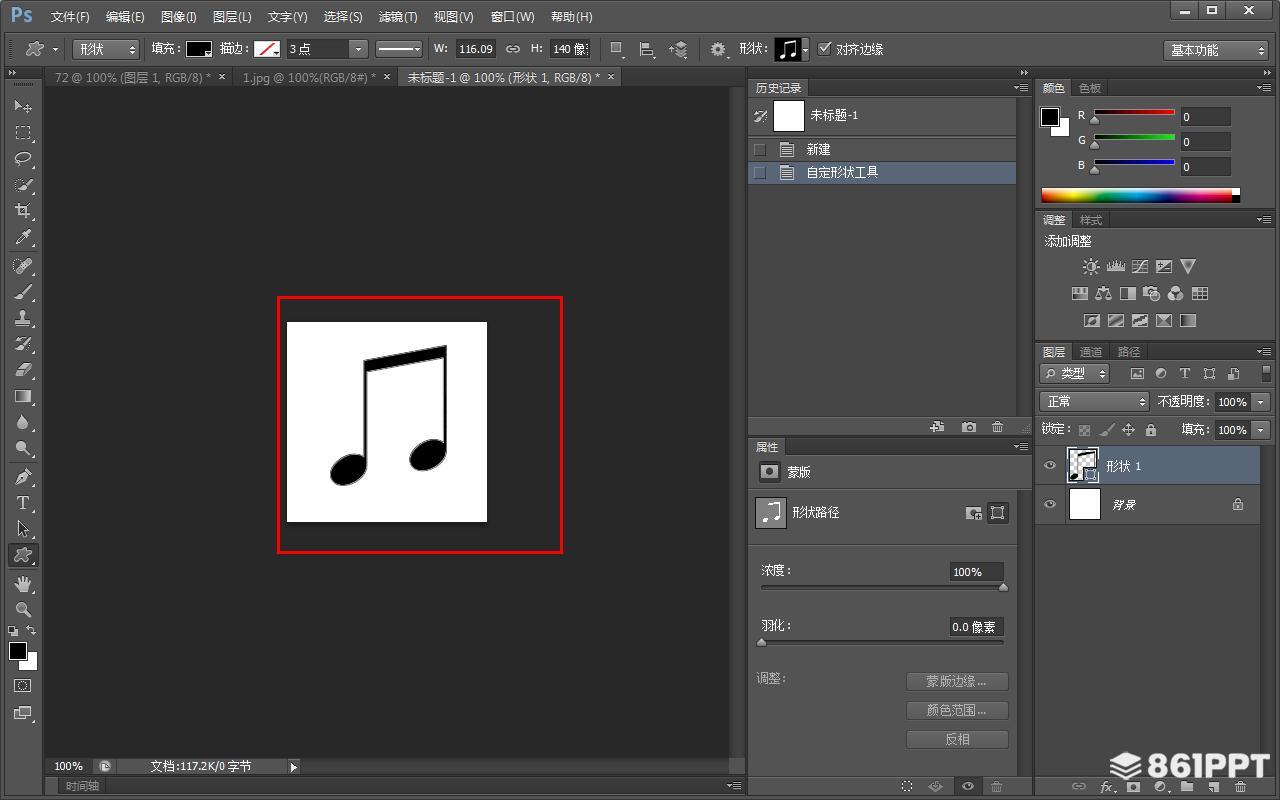Image resolution: width=1280 pixels, height=800 pixels.
Task: Open the layer blend mode 正常 dropdown
Action: (x=1094, y=401)
